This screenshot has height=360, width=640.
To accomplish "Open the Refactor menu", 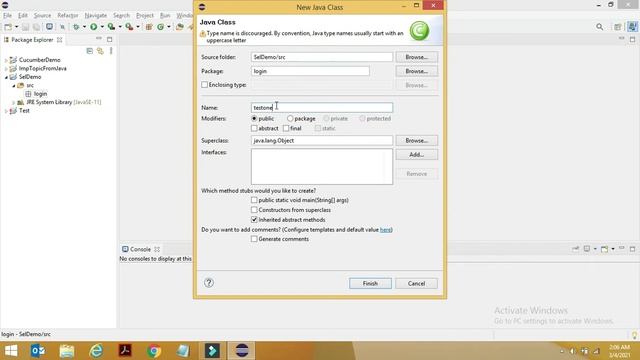I will coord(68,15).
